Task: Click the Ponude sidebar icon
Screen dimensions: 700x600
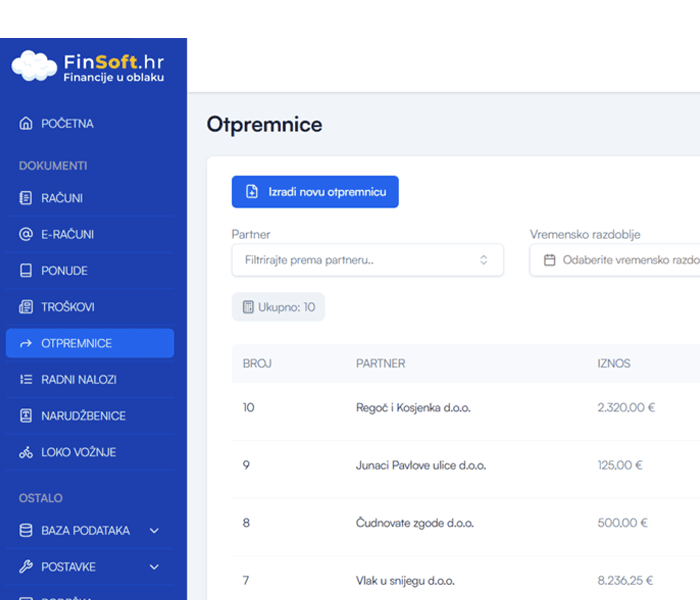Action: click(x=26, y=271)
